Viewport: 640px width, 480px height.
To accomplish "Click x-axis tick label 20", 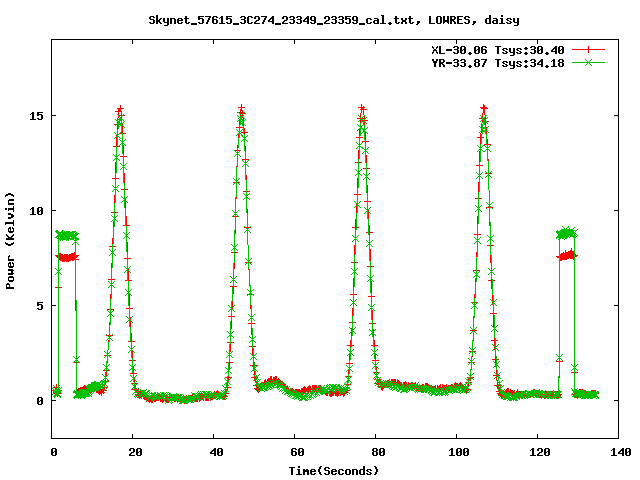I will [x=135, y=452].
